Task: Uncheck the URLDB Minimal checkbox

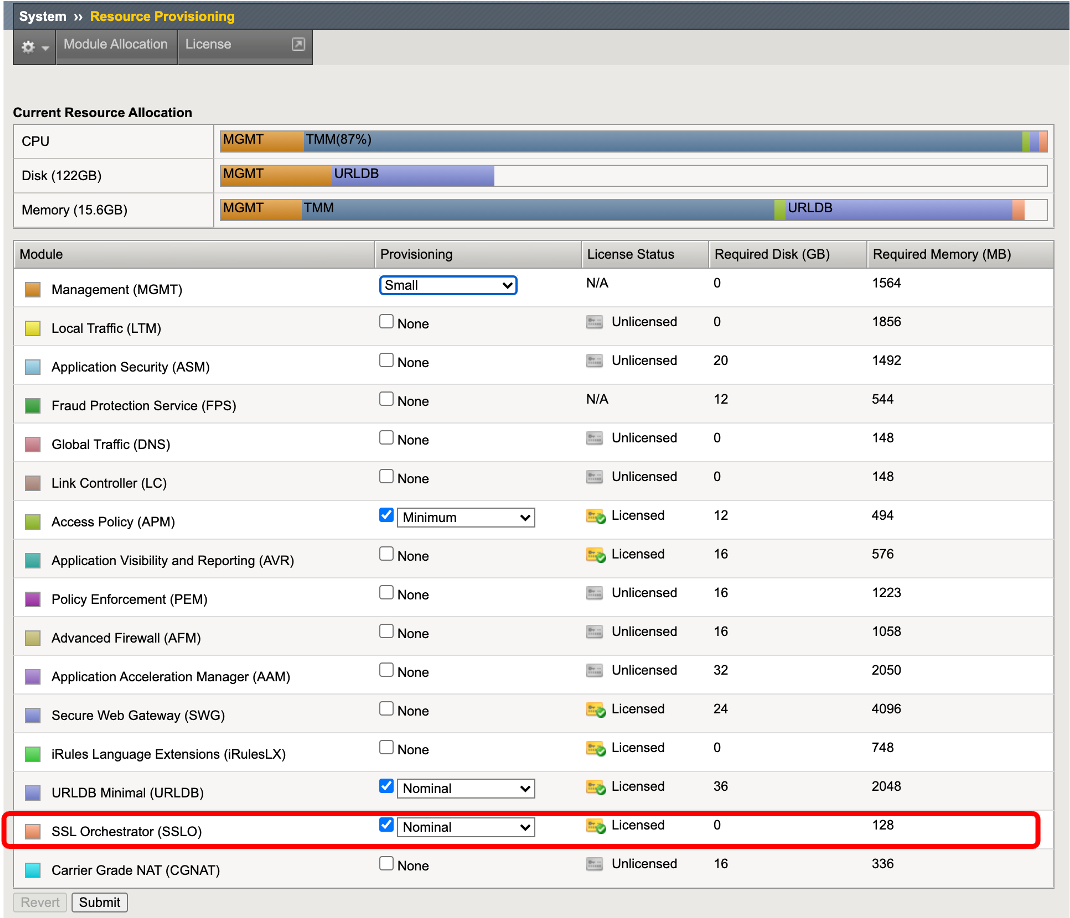Action: click(x=386, y=786)
